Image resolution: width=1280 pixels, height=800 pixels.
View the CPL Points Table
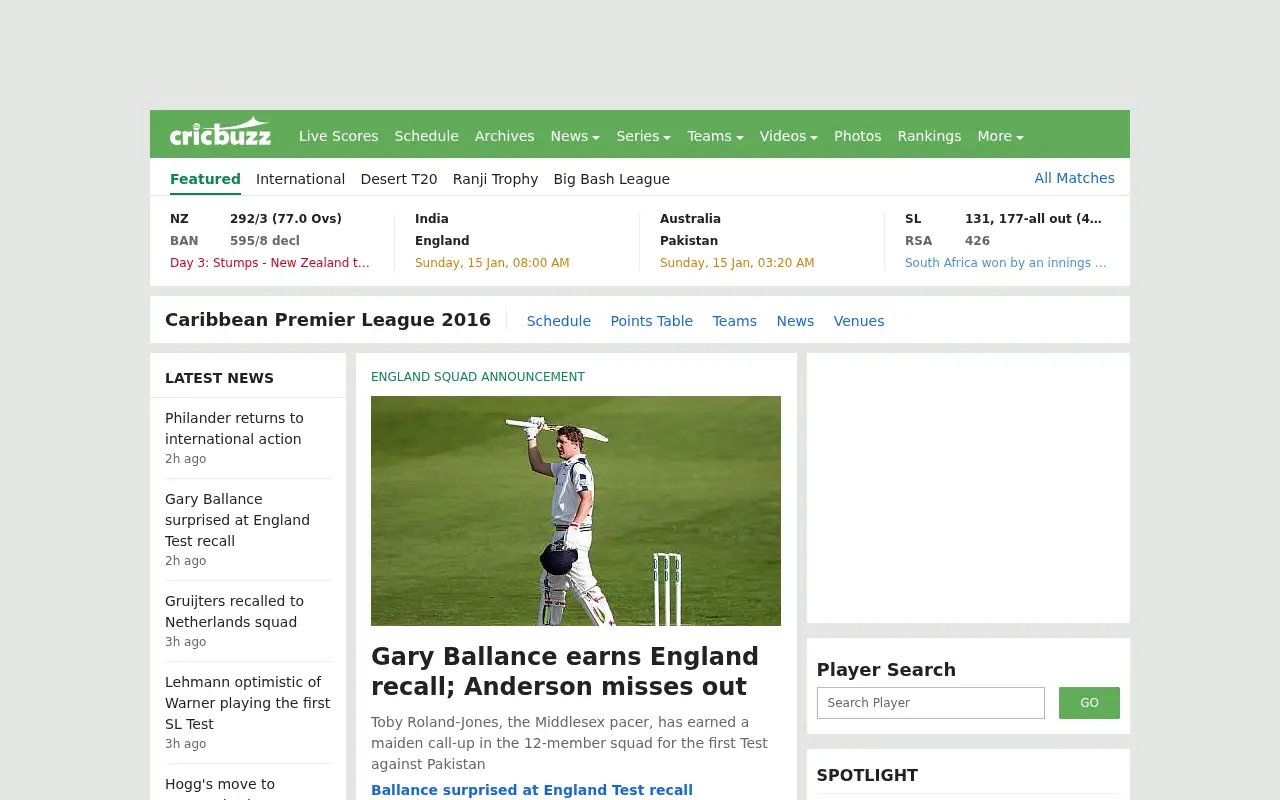click(x=651, y=321)
